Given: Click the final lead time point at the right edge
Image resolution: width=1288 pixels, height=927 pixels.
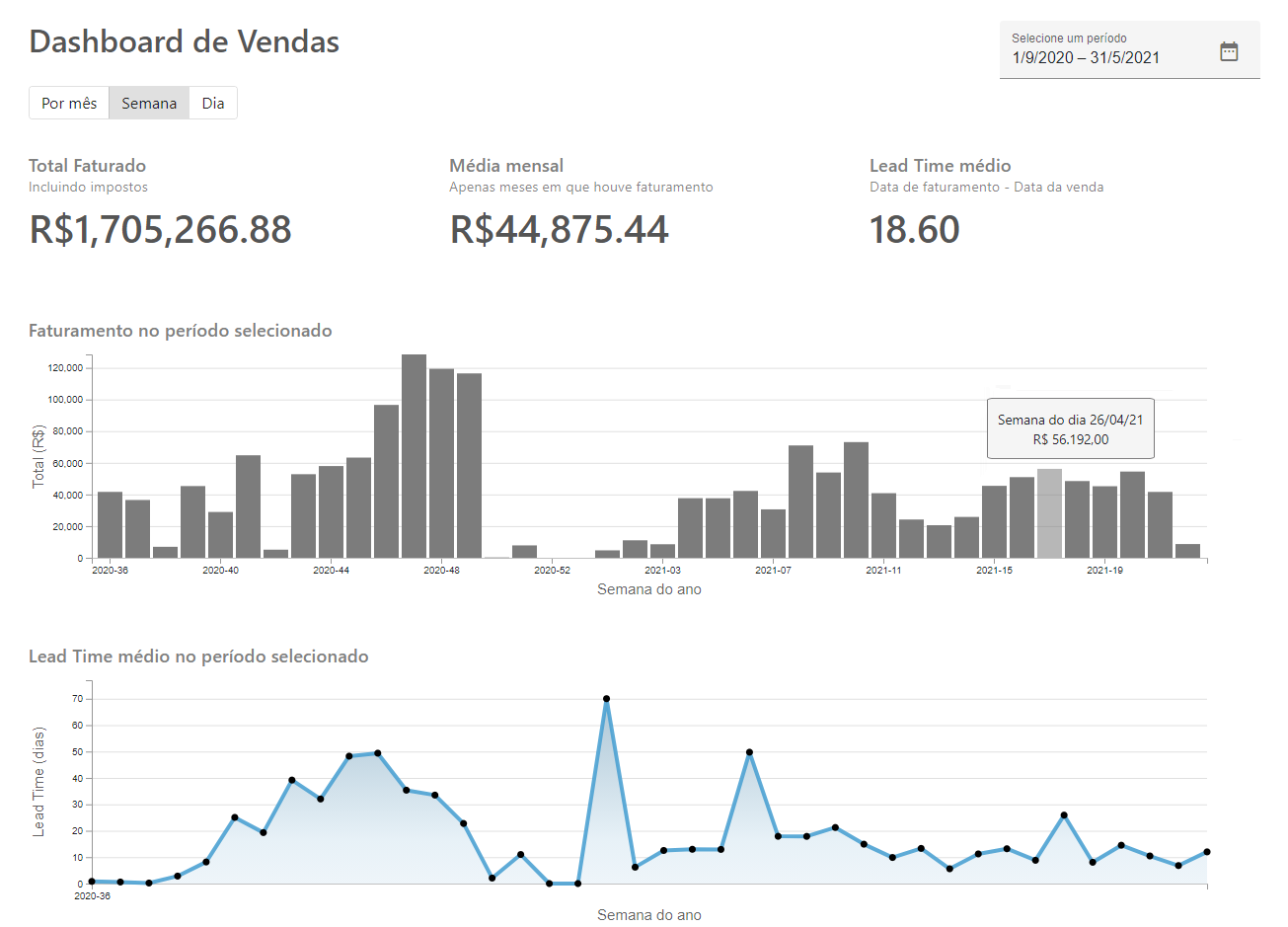Looking at the screenshot, I should point(1207,852).
